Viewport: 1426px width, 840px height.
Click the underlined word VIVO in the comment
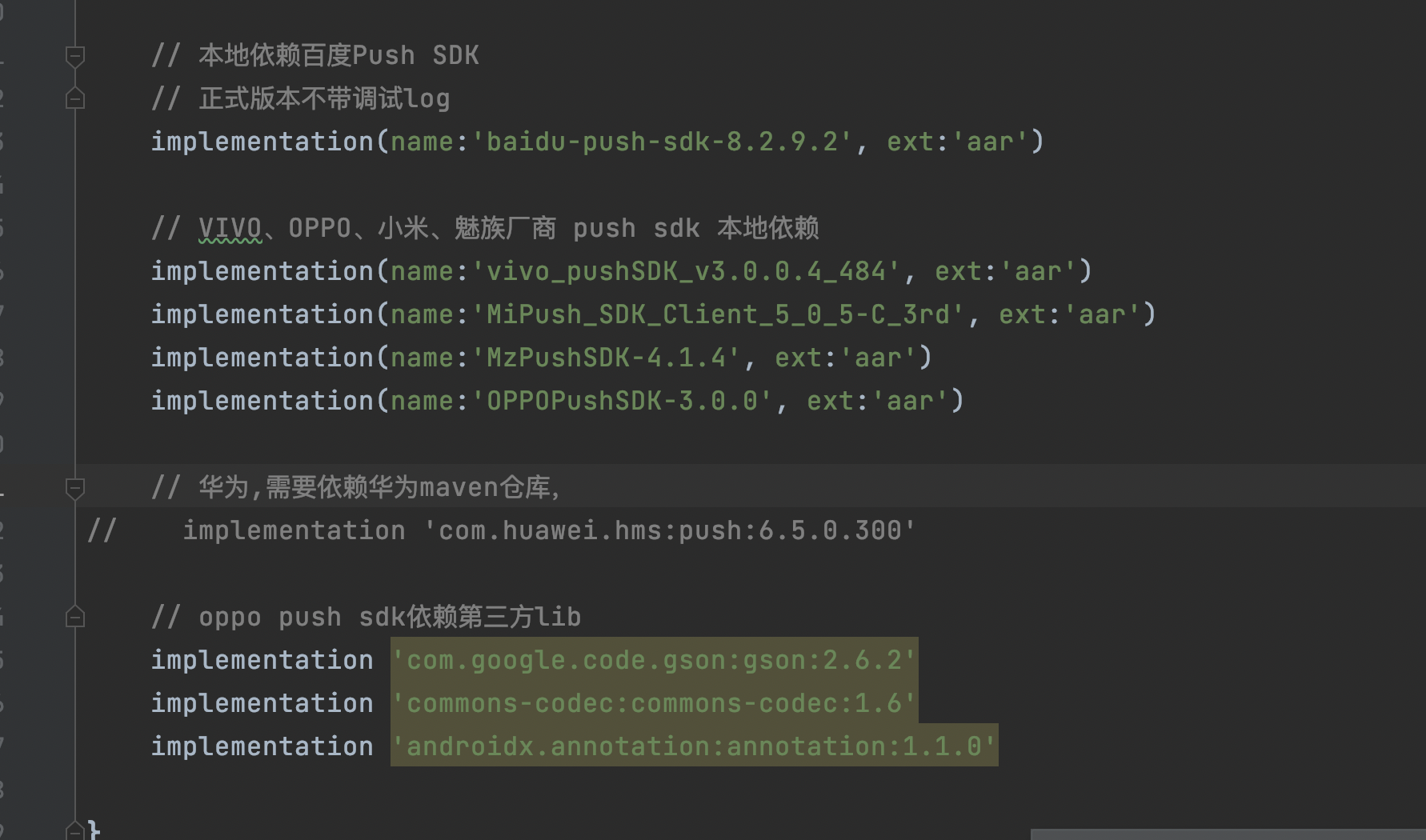point(230,228)
